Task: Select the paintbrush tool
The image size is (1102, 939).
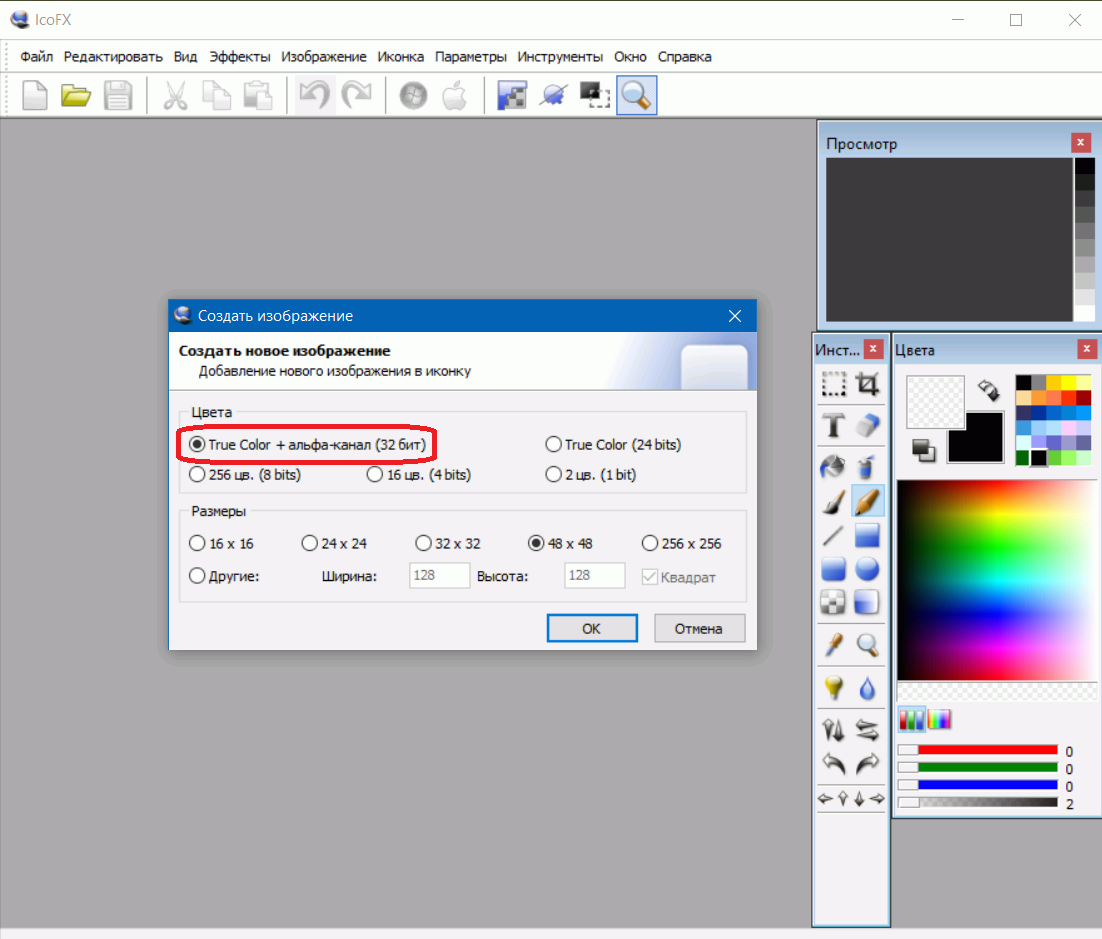Action: pyautogui.click(x=834, y=502)
